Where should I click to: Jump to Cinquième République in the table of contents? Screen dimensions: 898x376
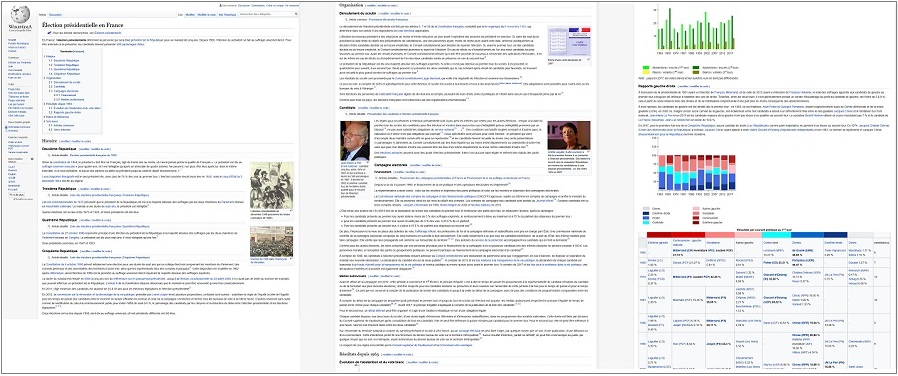click(x=64, y=74)
